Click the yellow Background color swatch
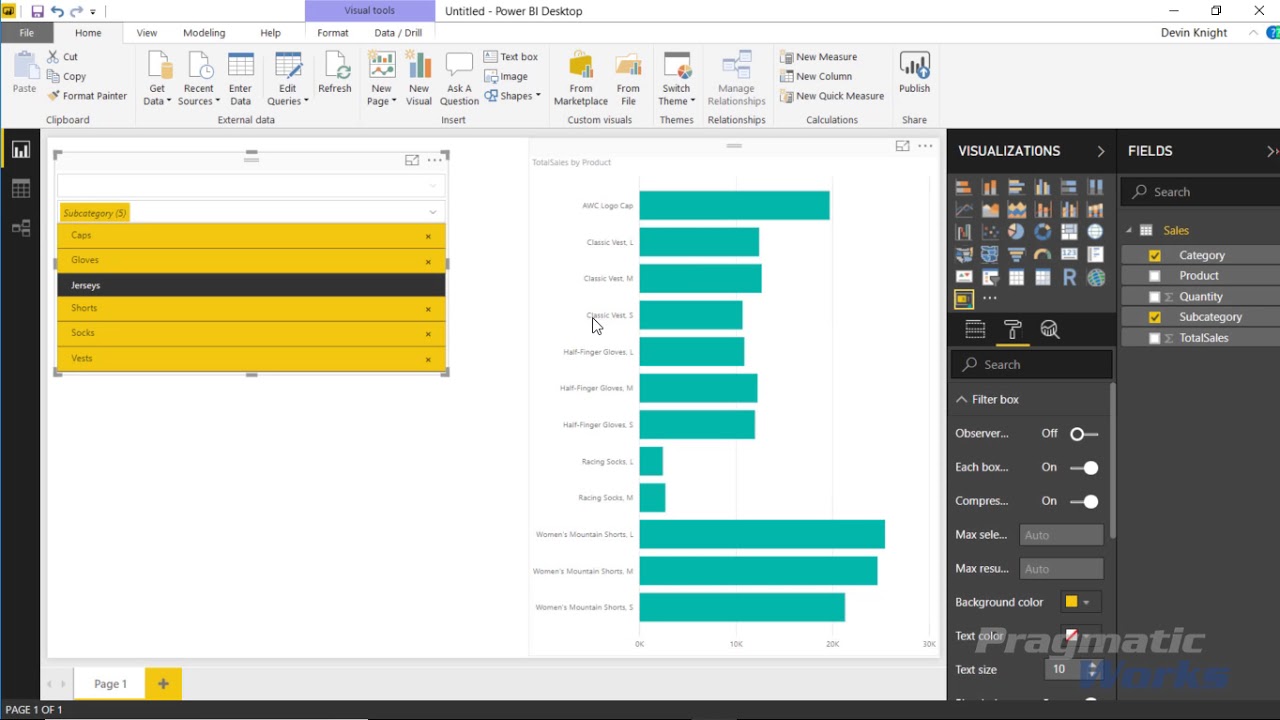This screenshot has width=1280, height=720. [1071, 602]
